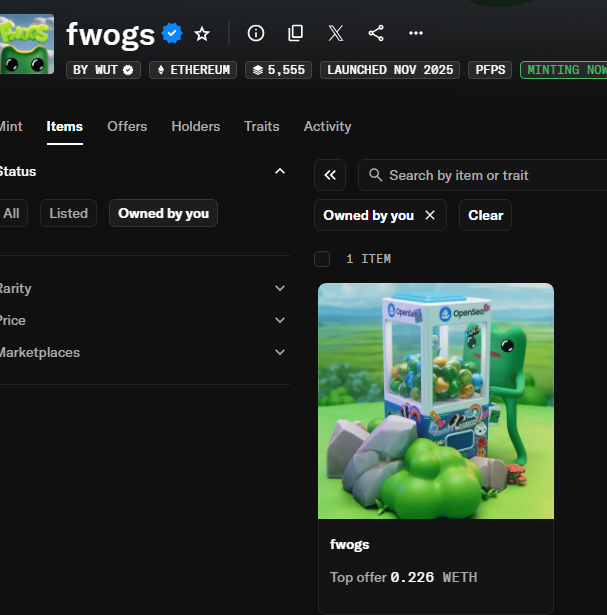
Task: Click the fwogs collection title
Action: point(111,35)
